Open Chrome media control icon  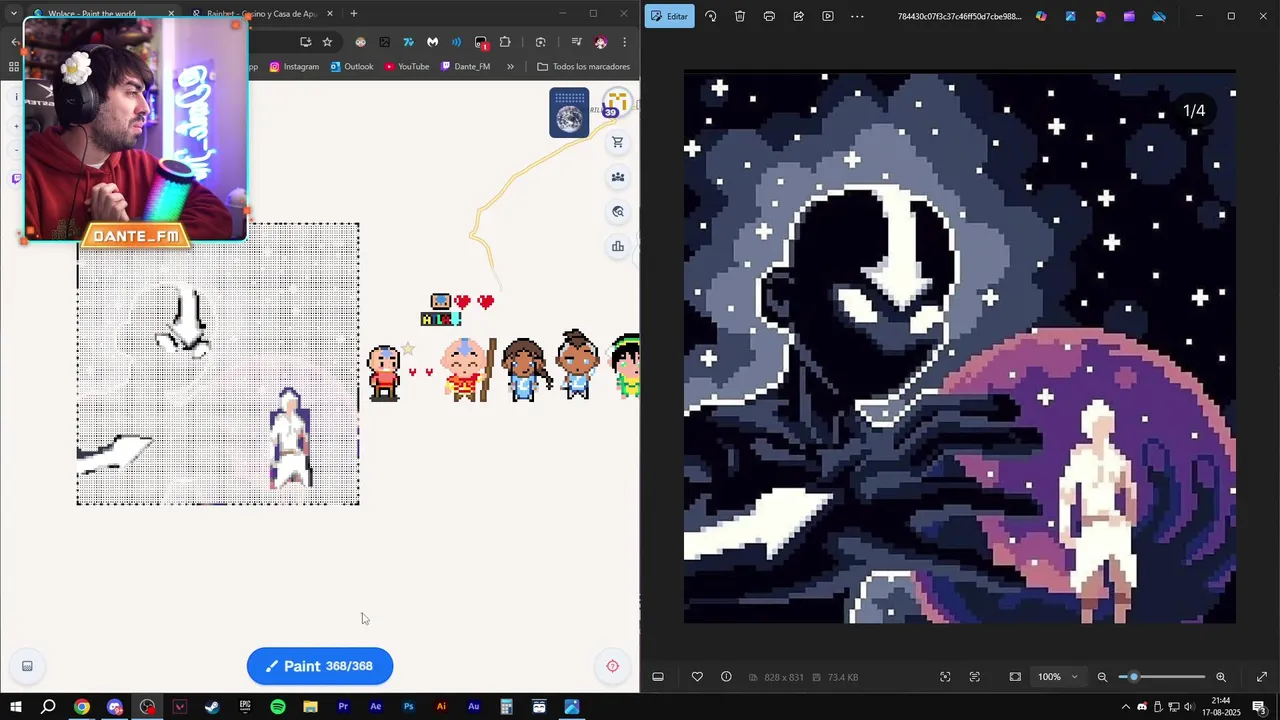tap(576, 42)
